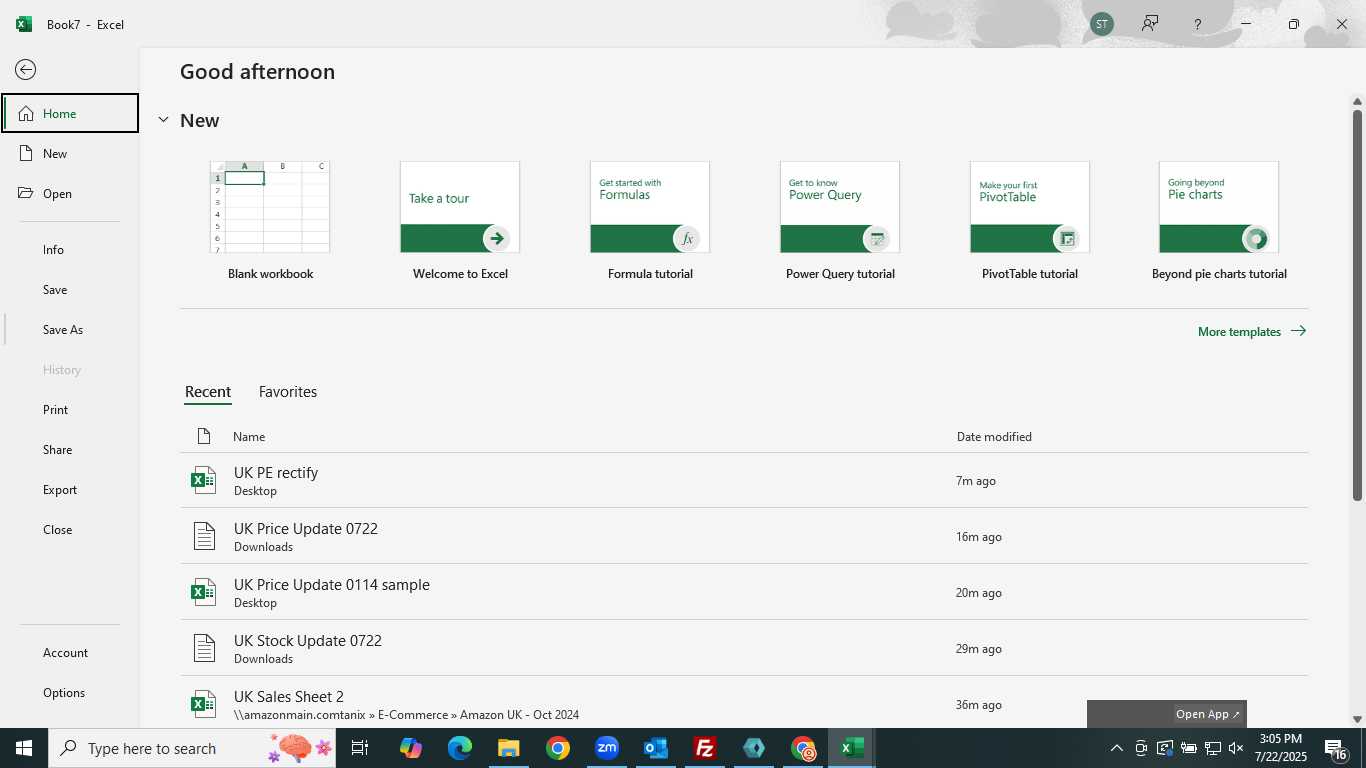Screen dimensions: 1366x768
Task: Switch to the Favorites tab
Action: [x=288, y=392]
